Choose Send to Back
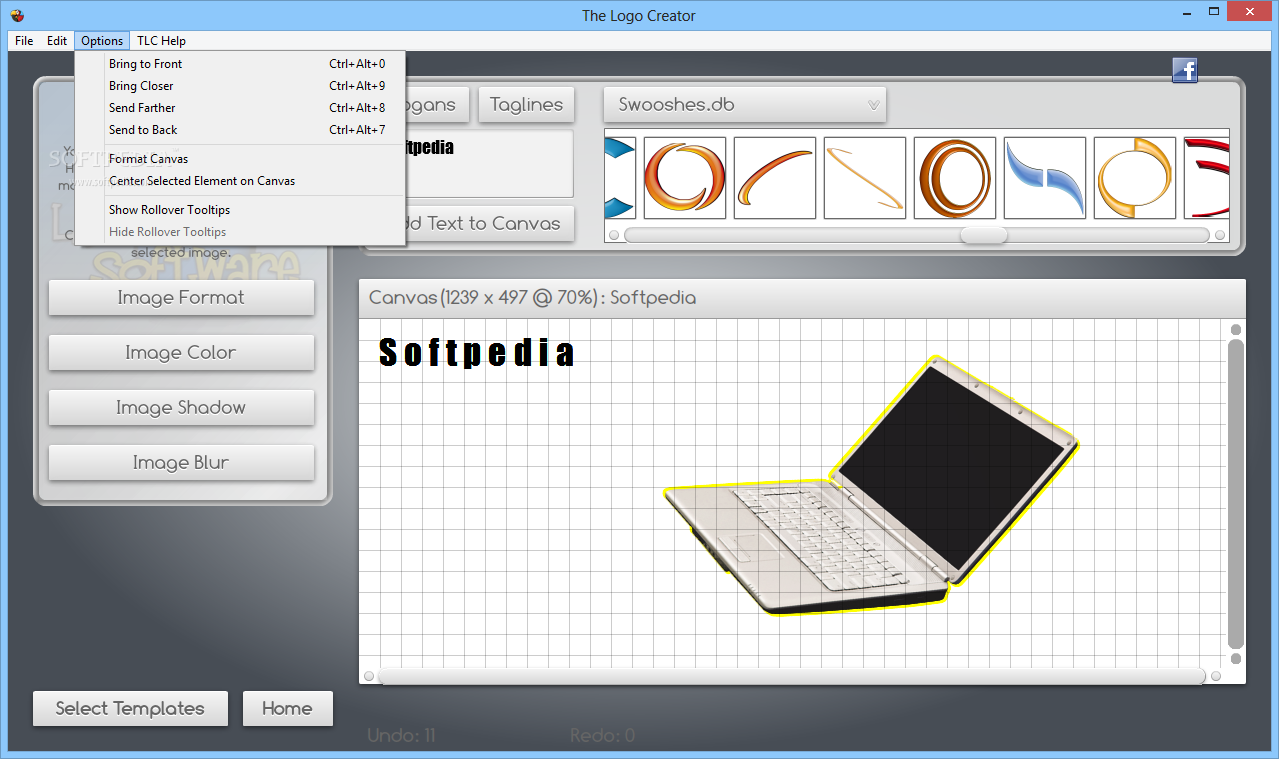This screenshot has height=759, width=1279. 240,130
